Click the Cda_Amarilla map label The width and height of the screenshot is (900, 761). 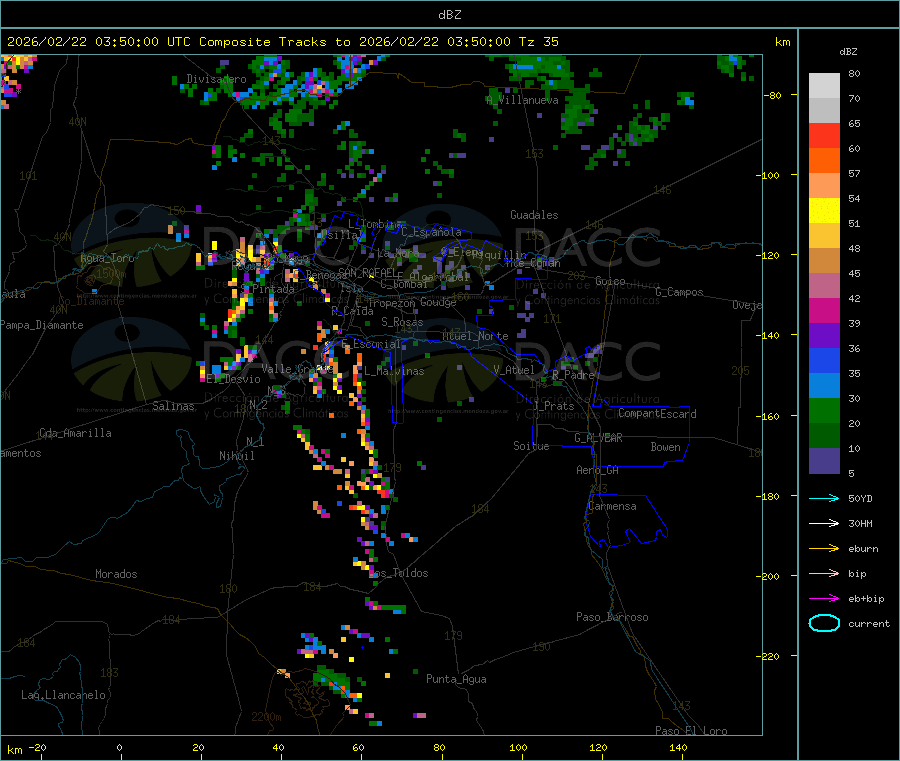tap(75, 433)
